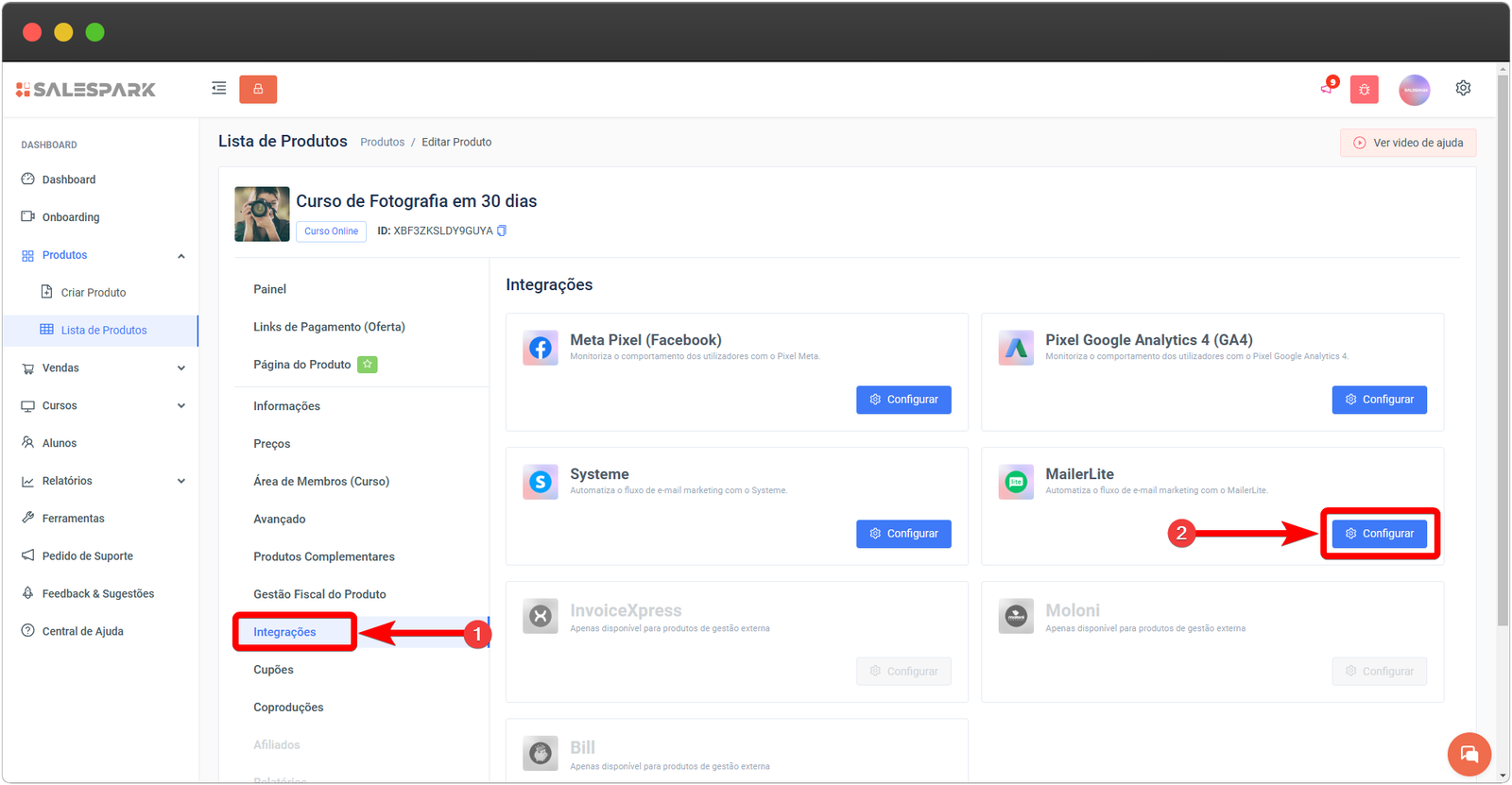Expand the Vendas sidebar menu
The height and width of the screenshot is (785, 1512).
pyautogui.click(x=180, y=368)
